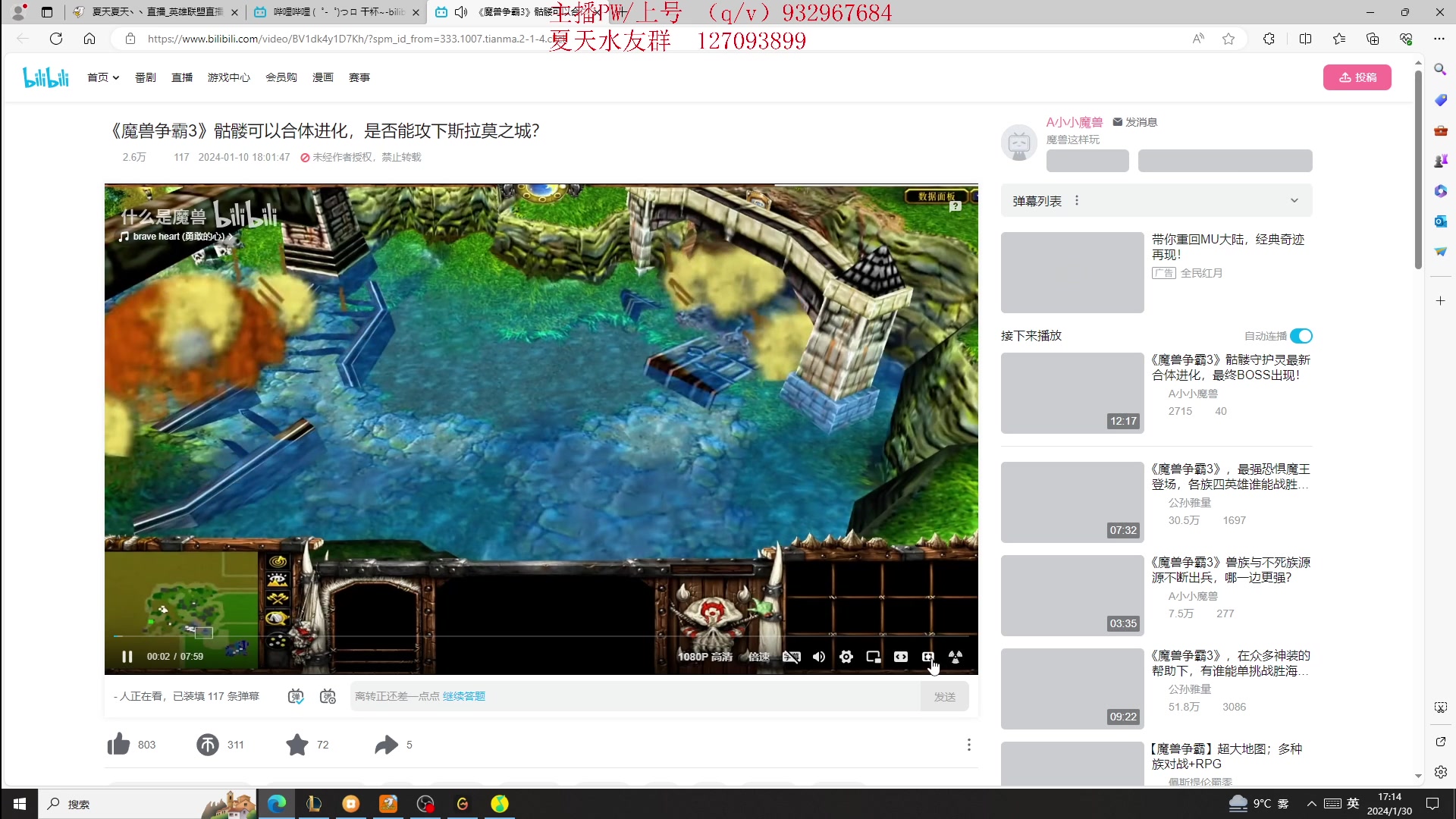Click the 继续答题 link
1456x819 pixels.
click(x=464, y=696)
